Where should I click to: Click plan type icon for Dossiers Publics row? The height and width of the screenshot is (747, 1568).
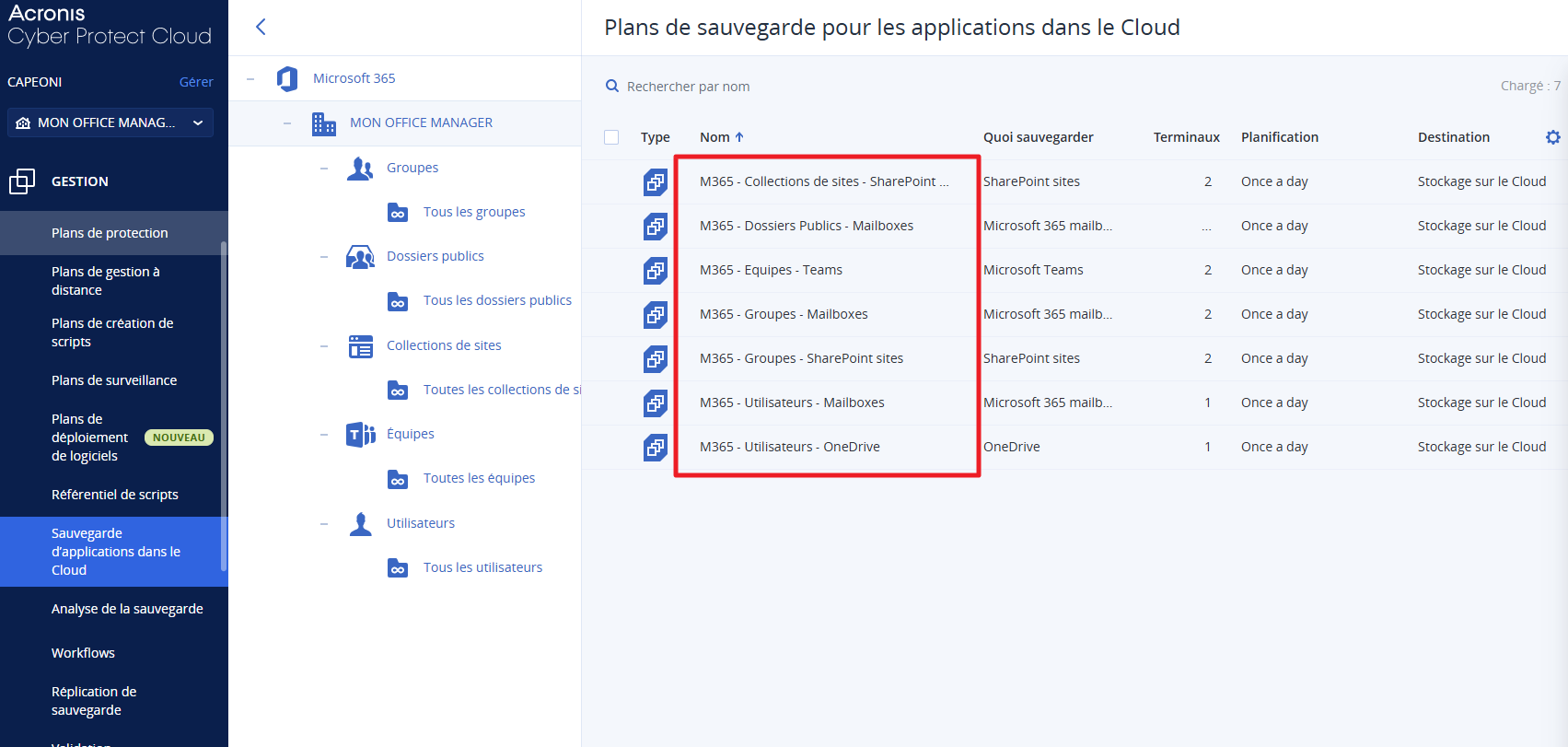point(656,227)
